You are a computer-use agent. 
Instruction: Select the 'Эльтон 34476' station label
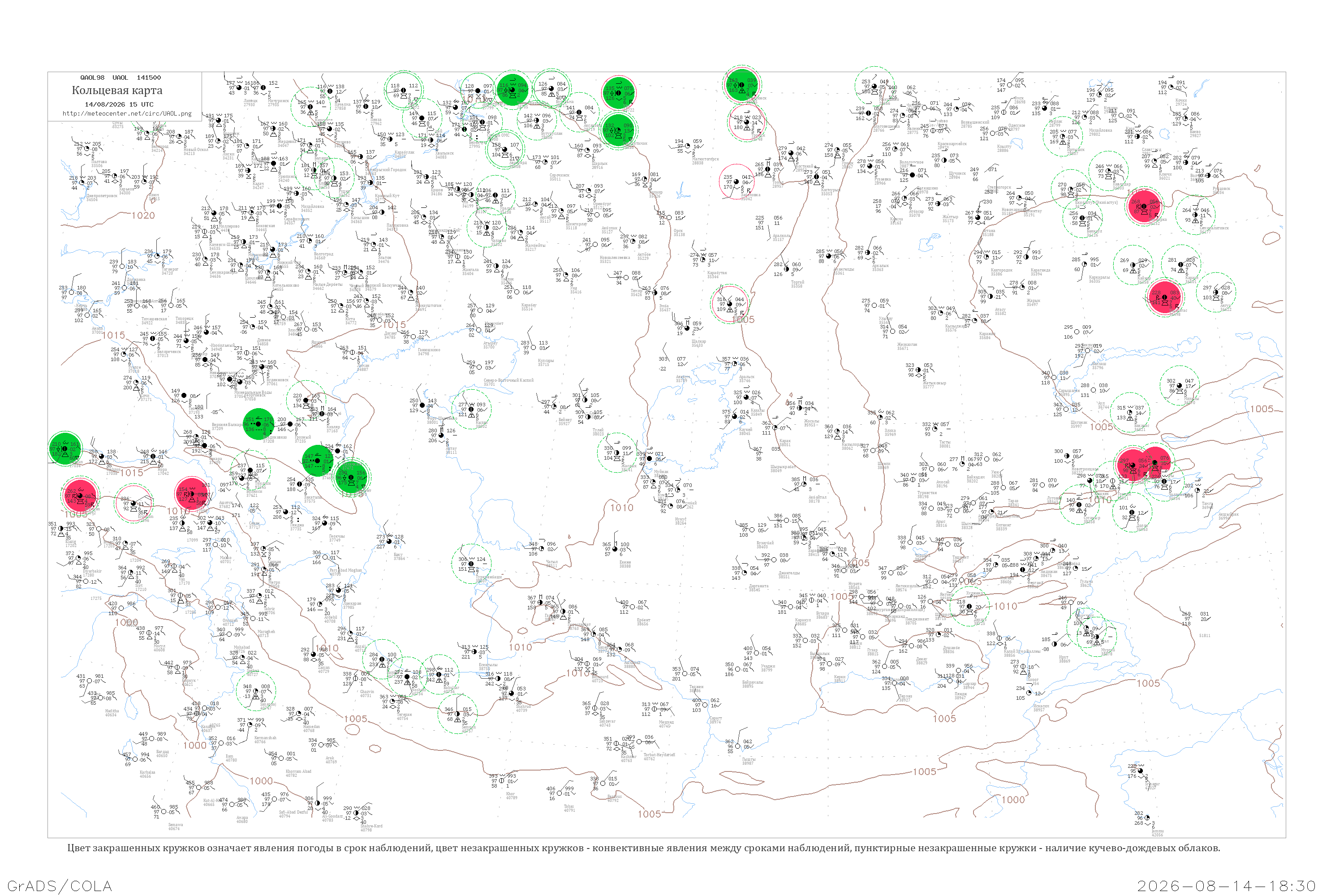click(383, 260)
